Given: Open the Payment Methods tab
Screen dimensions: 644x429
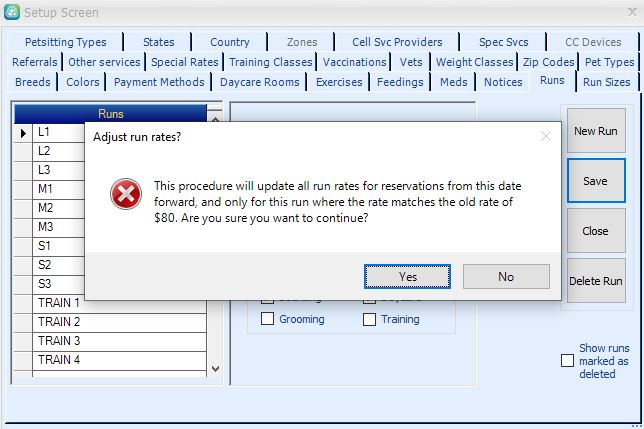Looking at the screenshot, I should pos(159,82).
